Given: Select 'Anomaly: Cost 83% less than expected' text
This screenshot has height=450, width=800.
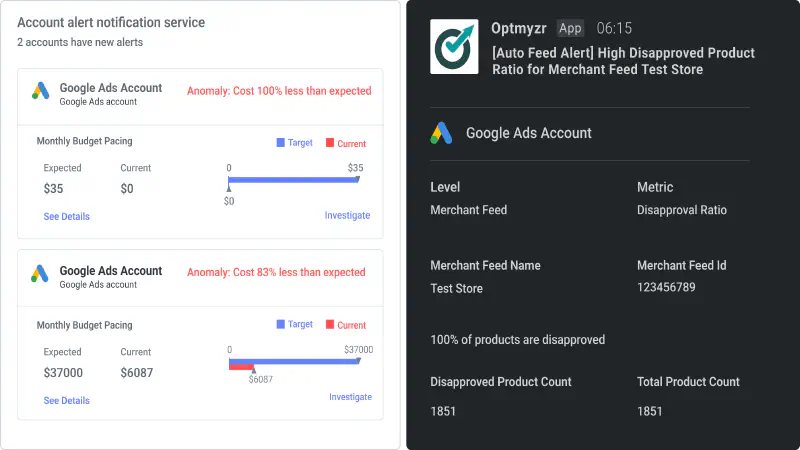Looking at the screenshot, I should pyautogui.click(x=276, y=272).
